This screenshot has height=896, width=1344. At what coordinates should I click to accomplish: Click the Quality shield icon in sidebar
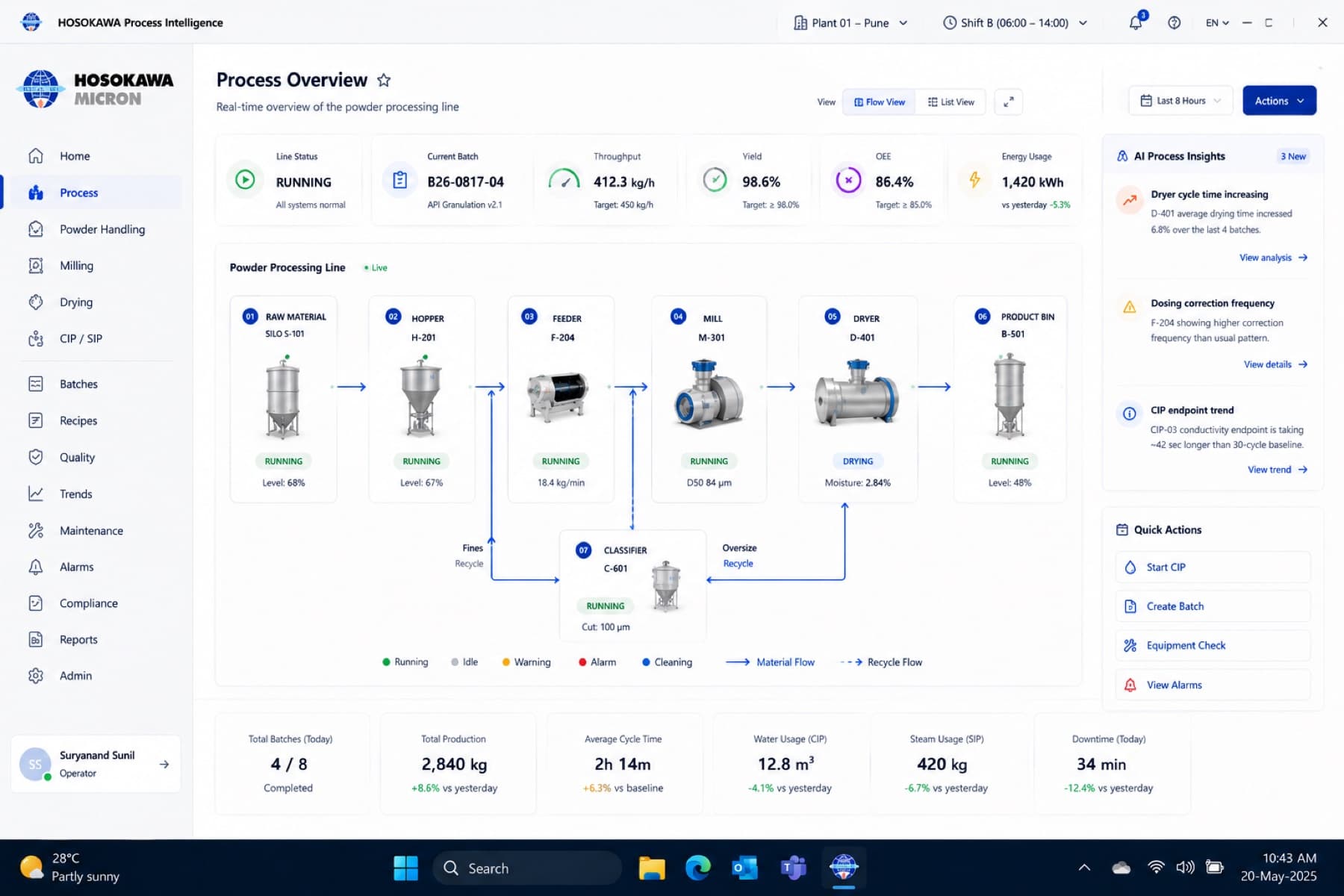(x=36, y=457)
